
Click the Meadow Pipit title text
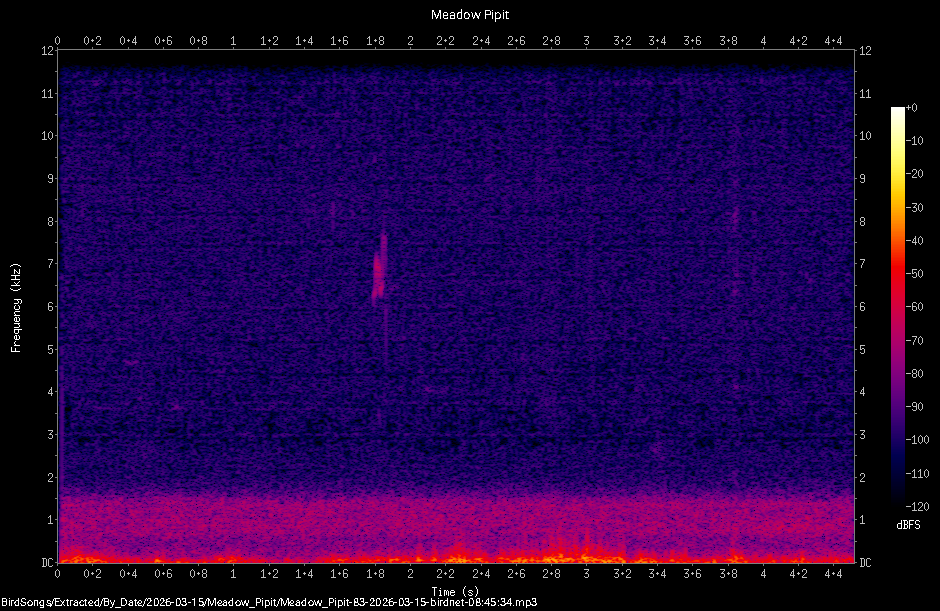[x=469, y=14]
